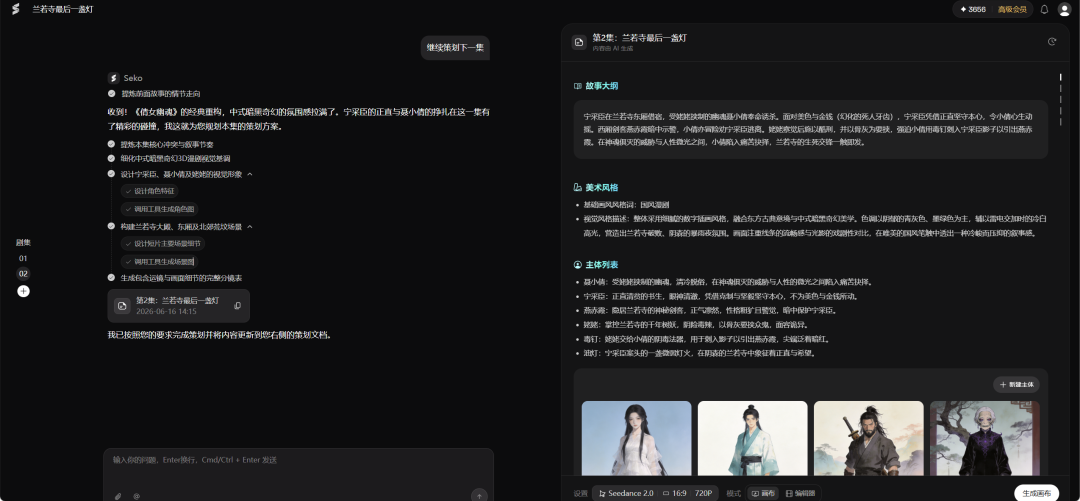Click 新建主体 new subject button
This screenshot has height=501, width=1080.
(1016, 385)
